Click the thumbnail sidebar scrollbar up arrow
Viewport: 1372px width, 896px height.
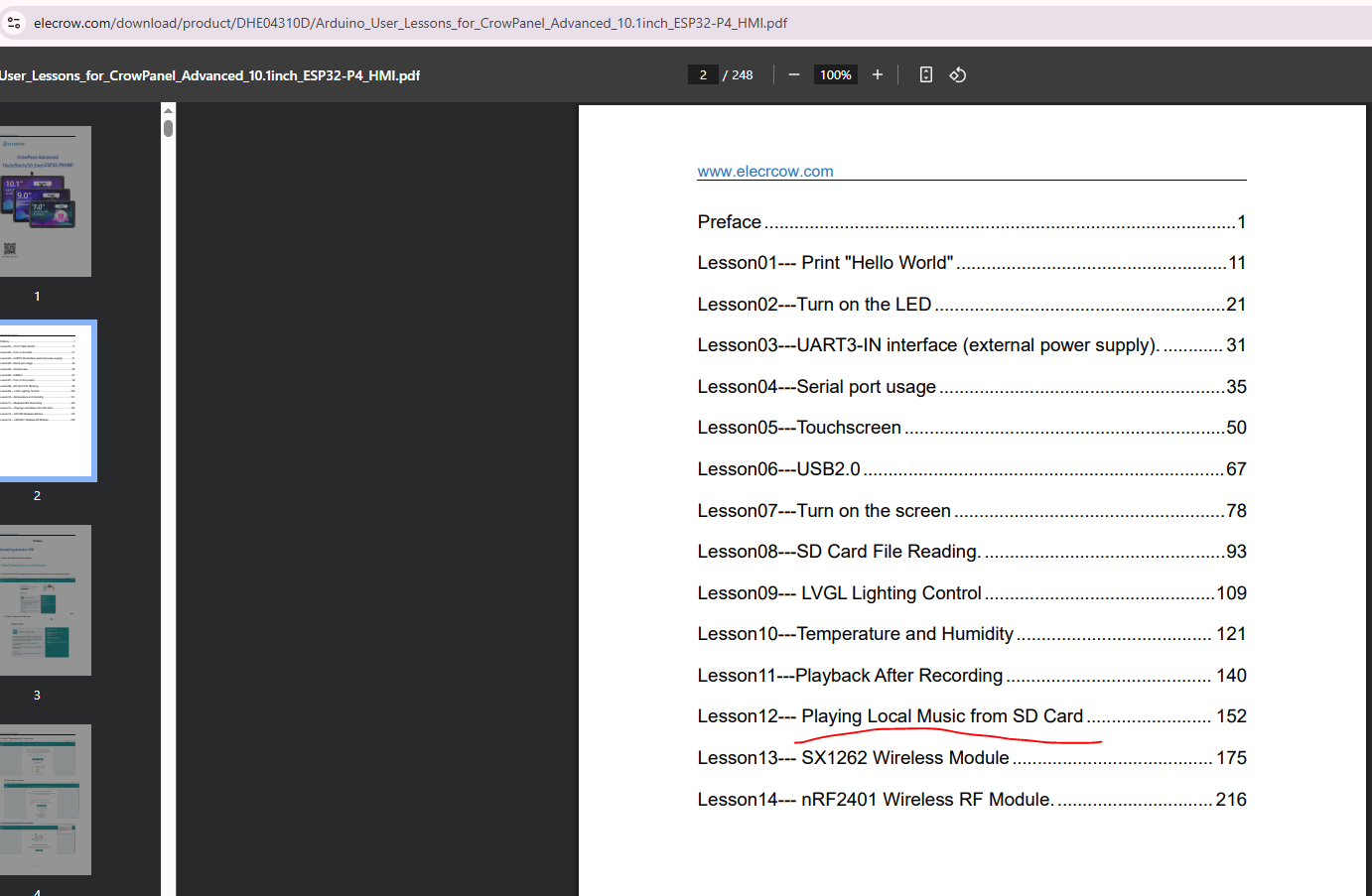[168, 110]
